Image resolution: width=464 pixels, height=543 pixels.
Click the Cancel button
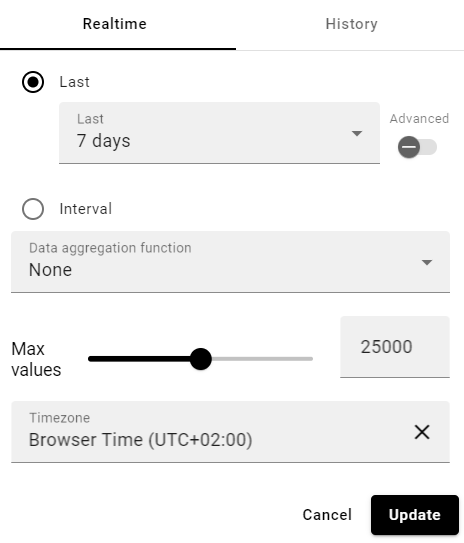pyautogui.click(x=327, y=515)
